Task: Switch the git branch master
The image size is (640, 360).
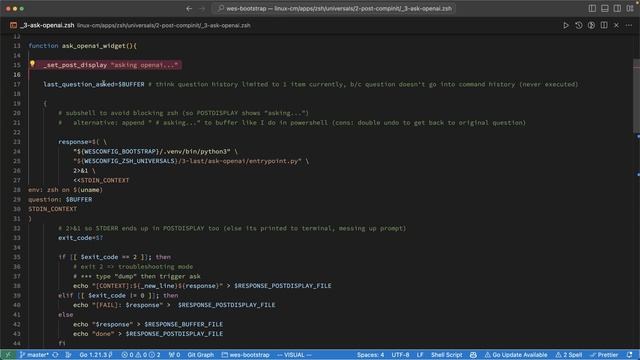Action: pyautogui.click(x=34, y=355)
